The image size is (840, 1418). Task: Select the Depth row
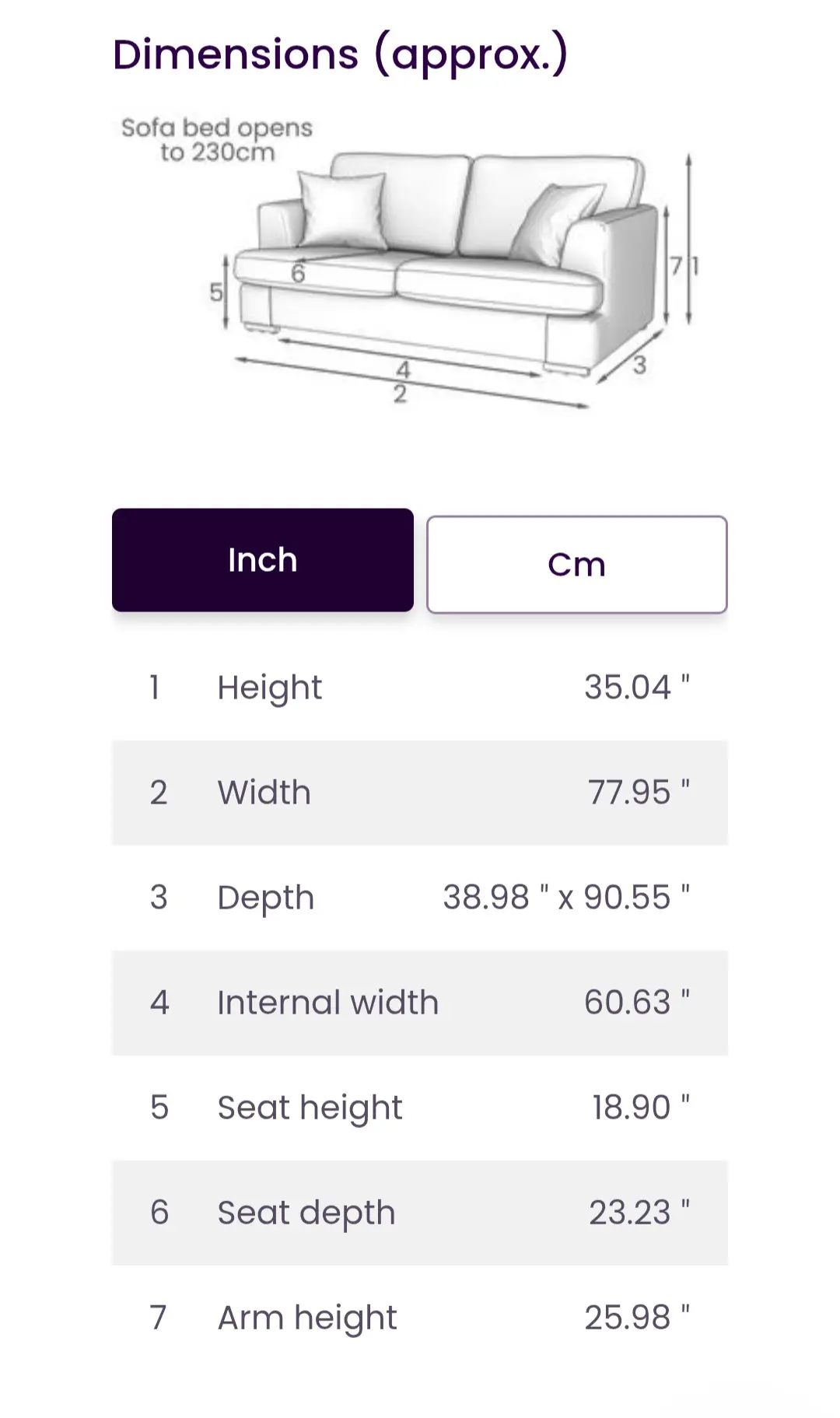coord(420,898)
